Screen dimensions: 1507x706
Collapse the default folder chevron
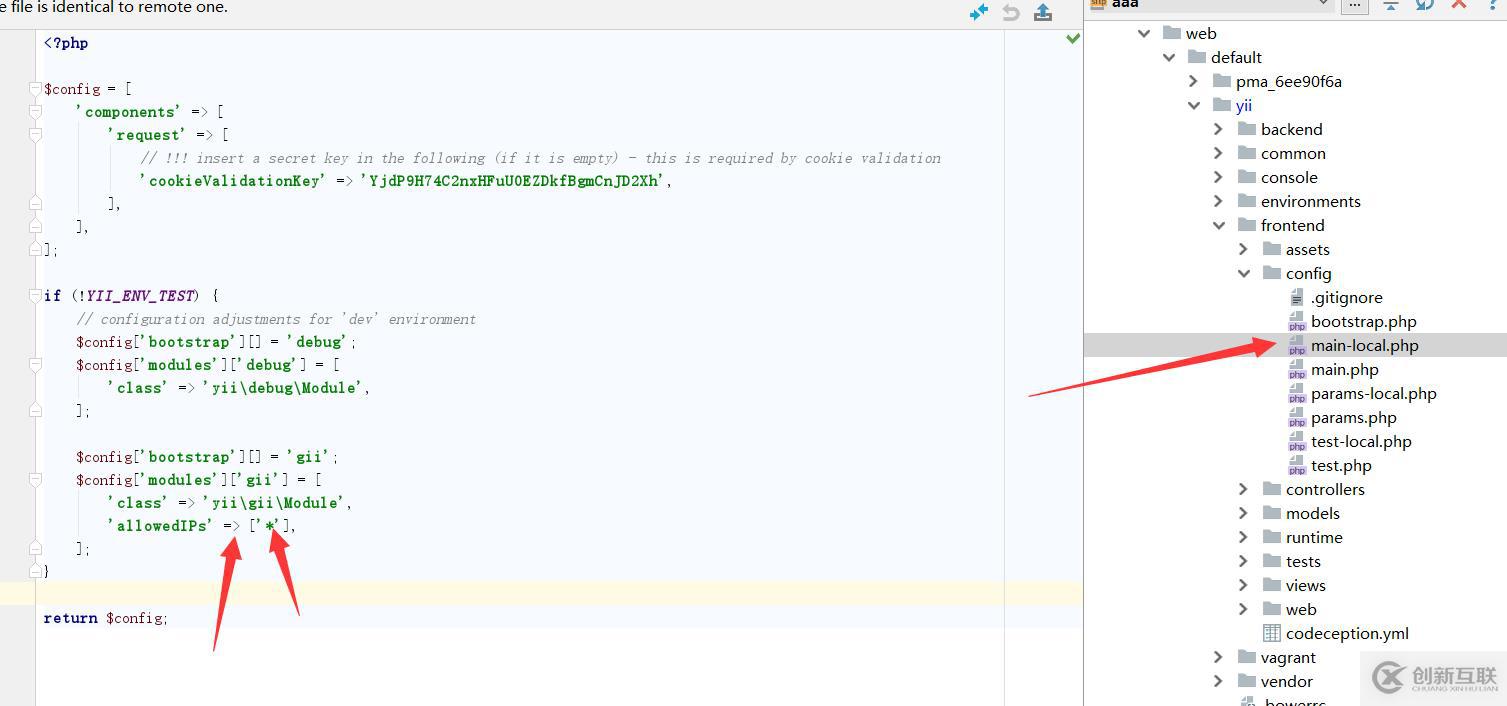pyautogui.click(x=1169, y=57)
